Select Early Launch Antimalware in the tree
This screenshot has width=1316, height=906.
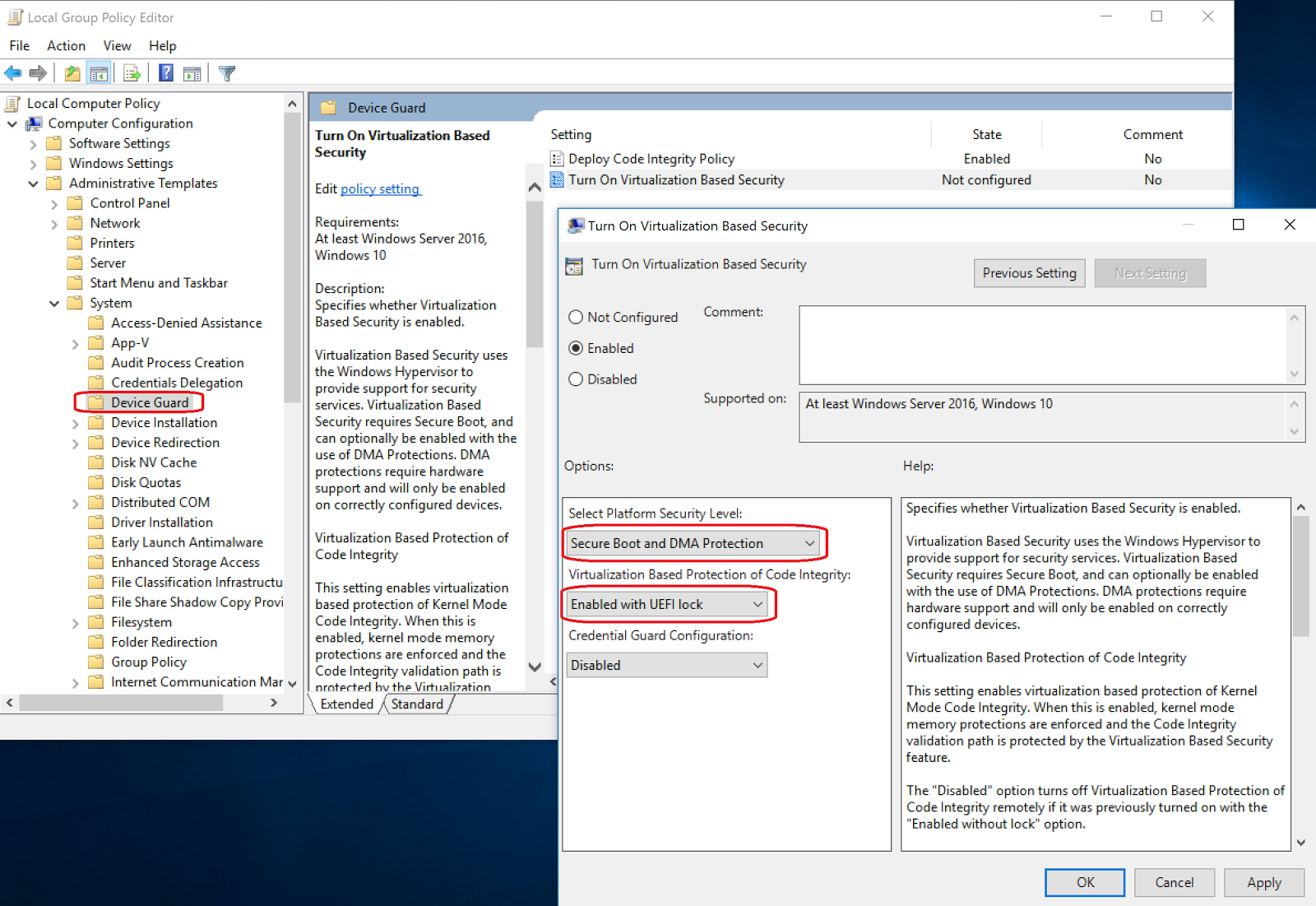click(x=187, y=542)
